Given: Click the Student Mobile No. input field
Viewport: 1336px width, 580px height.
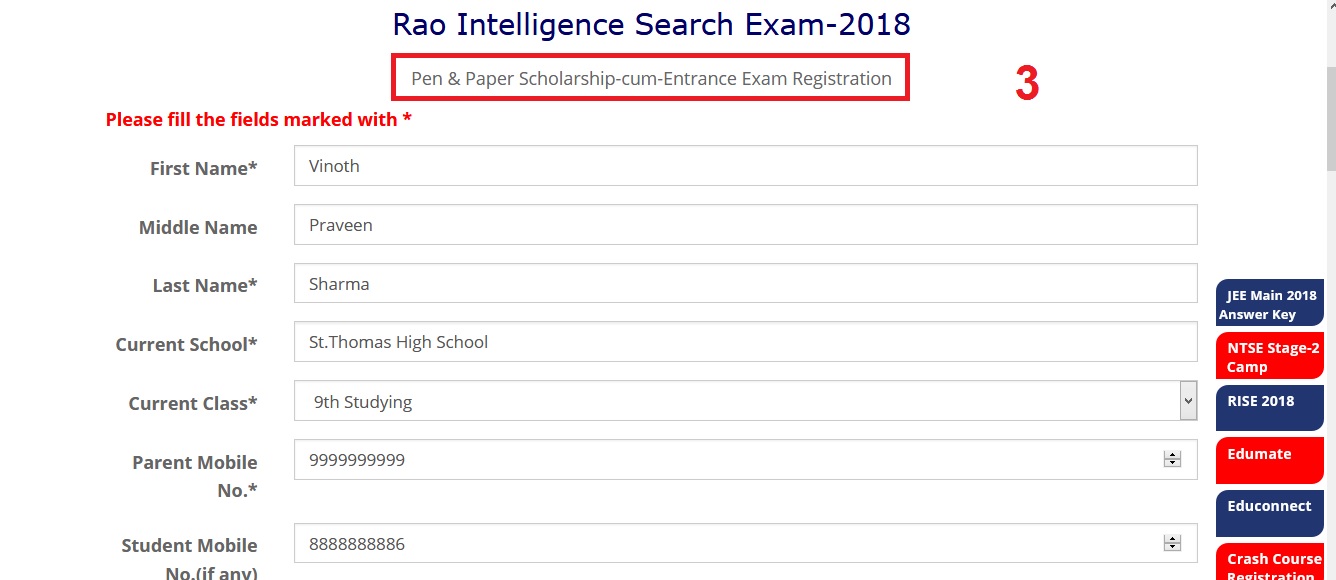Looking at the screenshot, I should 730,544.
